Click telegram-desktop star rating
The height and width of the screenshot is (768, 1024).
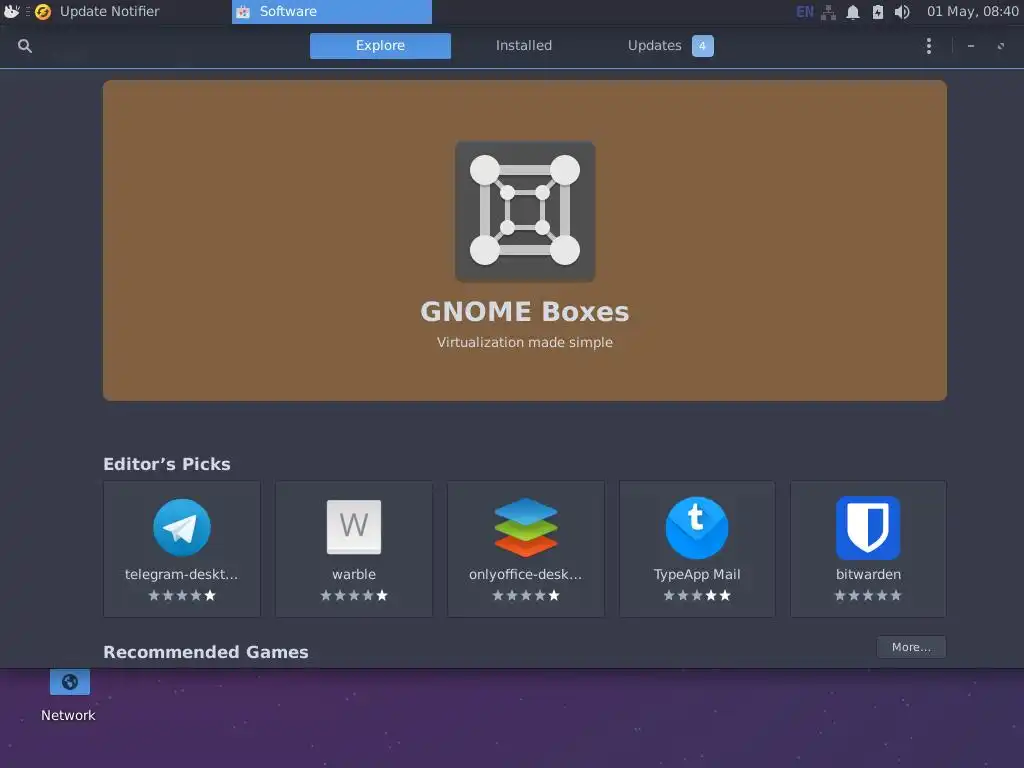[x=182, y=596]
